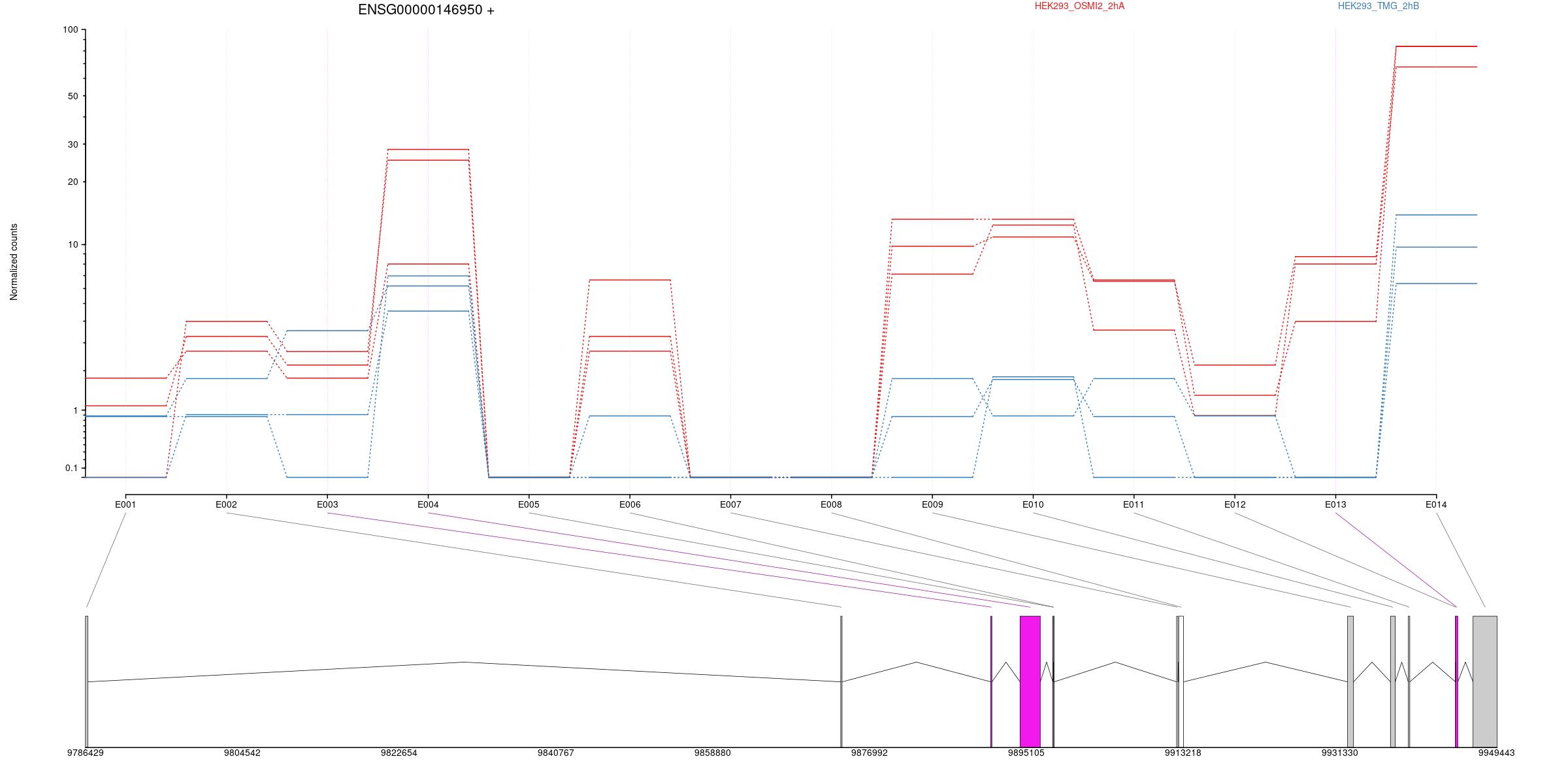
Task: Click the wide magenta exon box in gene model
Action: 1030,681
